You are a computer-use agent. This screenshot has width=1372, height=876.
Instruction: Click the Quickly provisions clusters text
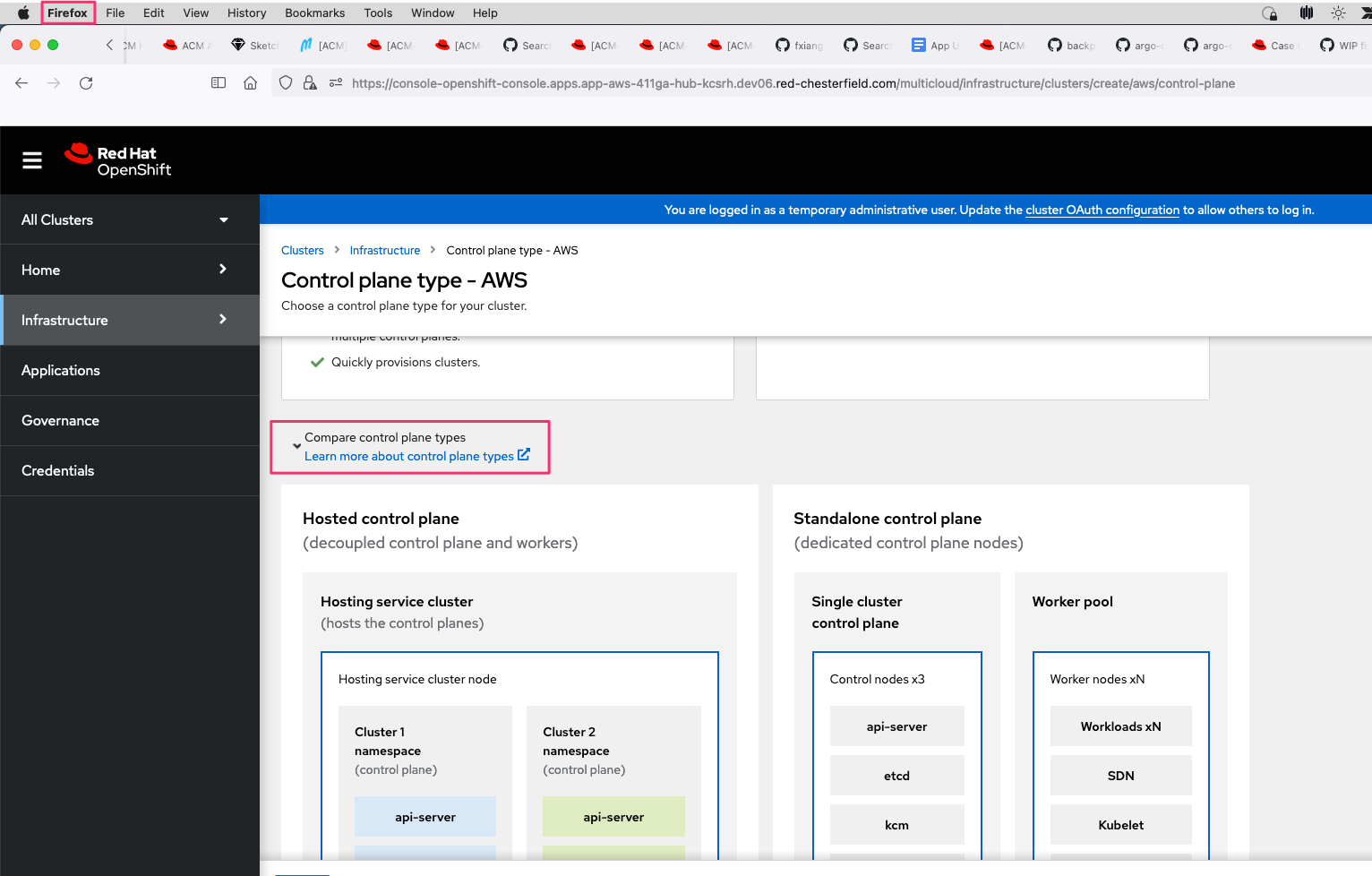406,362
